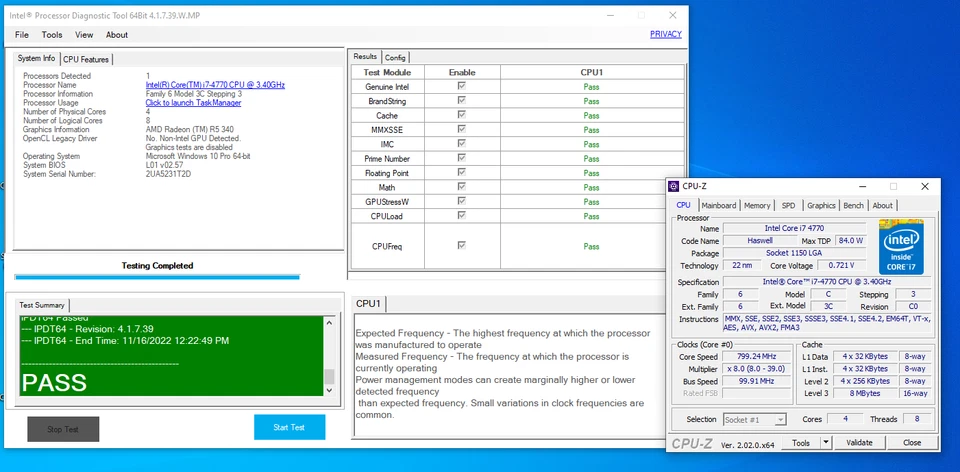Open the Graphics tab in CPU-Z
Screen dimensions: 960x472
(821, 206)
